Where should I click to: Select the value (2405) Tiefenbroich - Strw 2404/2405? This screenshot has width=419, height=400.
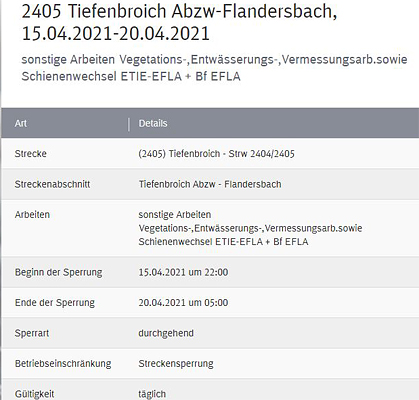tap(217, 154)
